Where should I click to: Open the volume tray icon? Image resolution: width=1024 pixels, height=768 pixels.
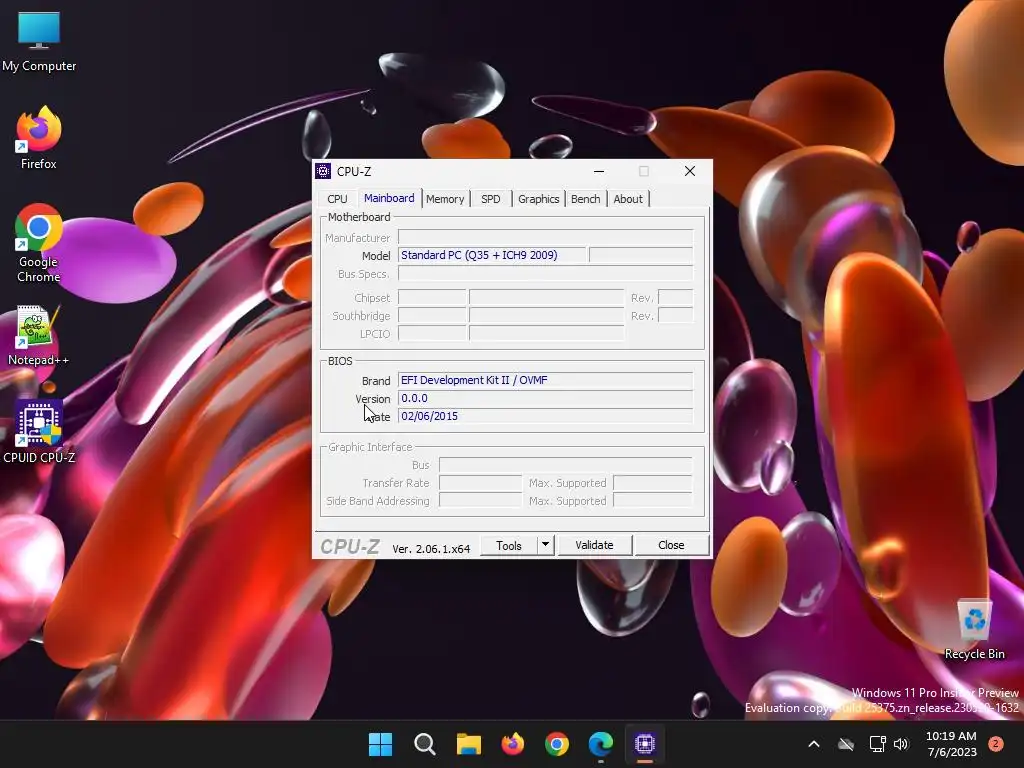(901, 744)
